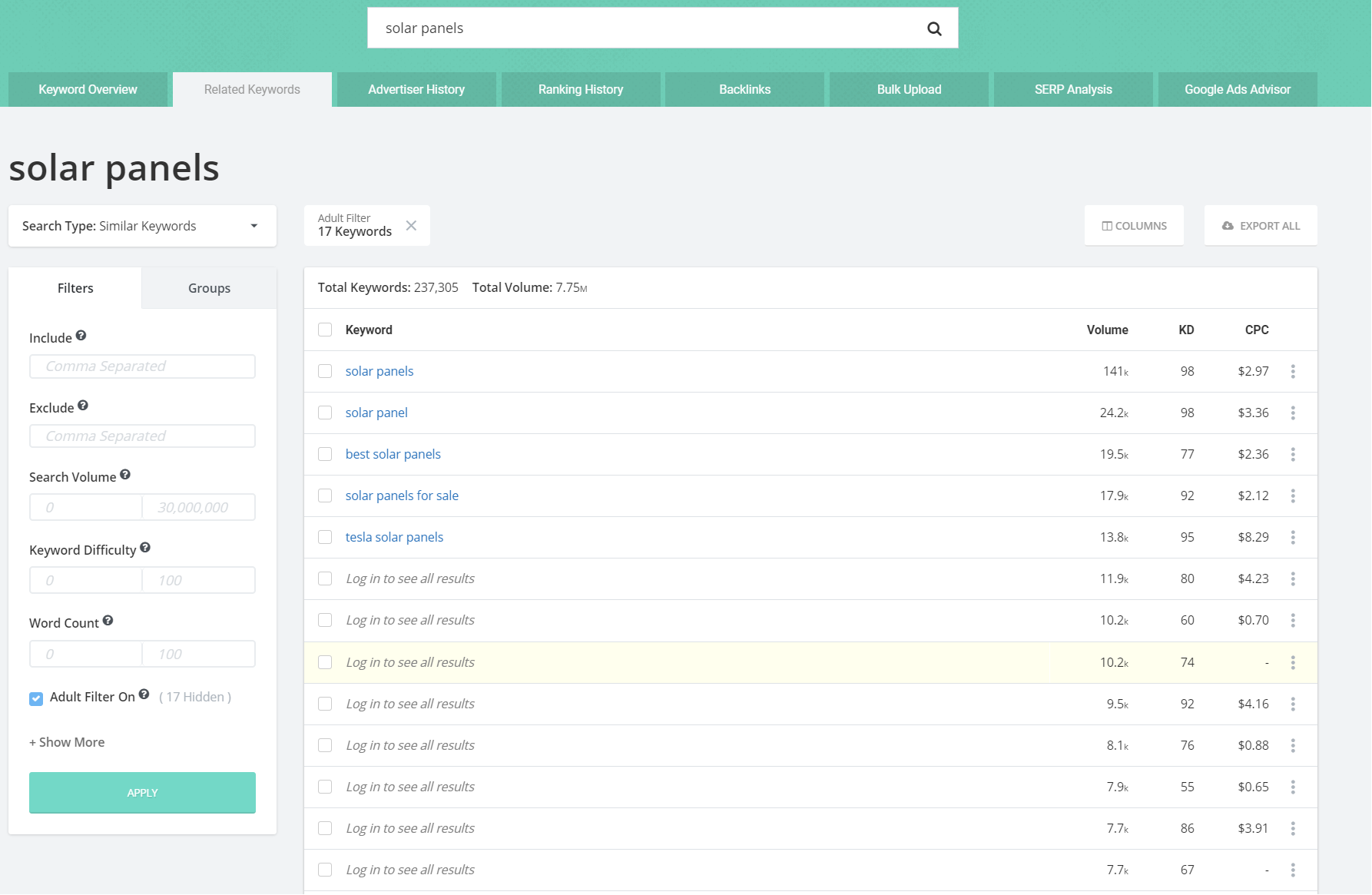Image resolution: width=1372 pixels, height=895 pixels.
Task: Click the Include comma separated field
Action: point(142,366)
